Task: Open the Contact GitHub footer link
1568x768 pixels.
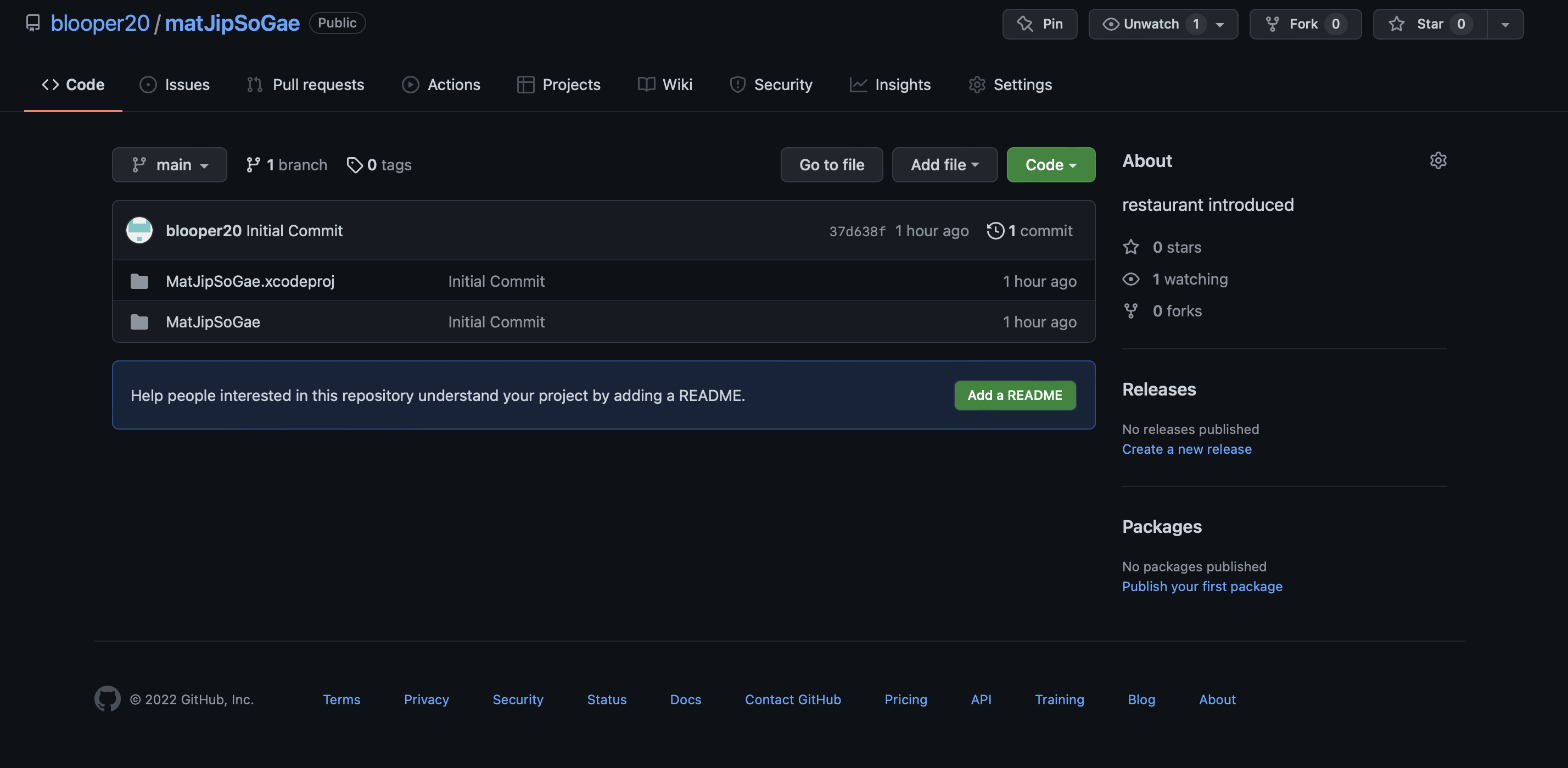Action: pos(793,700)
